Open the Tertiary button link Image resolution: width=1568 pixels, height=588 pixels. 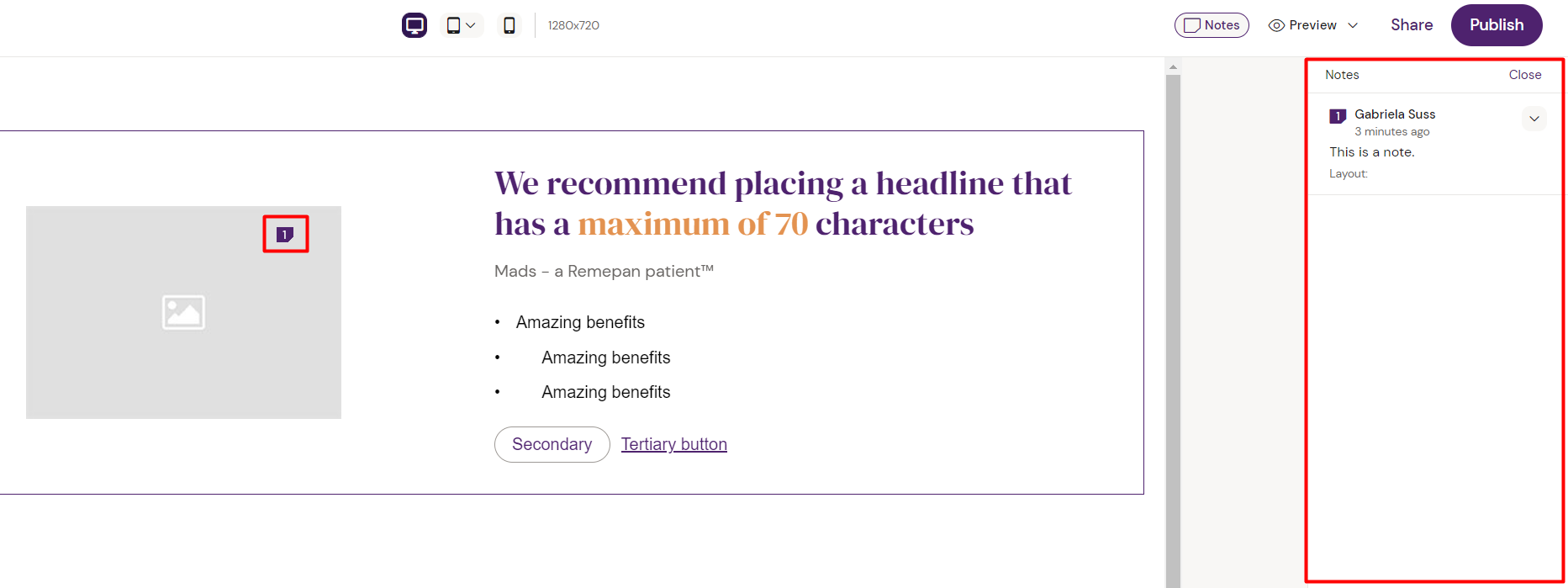tap(673, 444)
